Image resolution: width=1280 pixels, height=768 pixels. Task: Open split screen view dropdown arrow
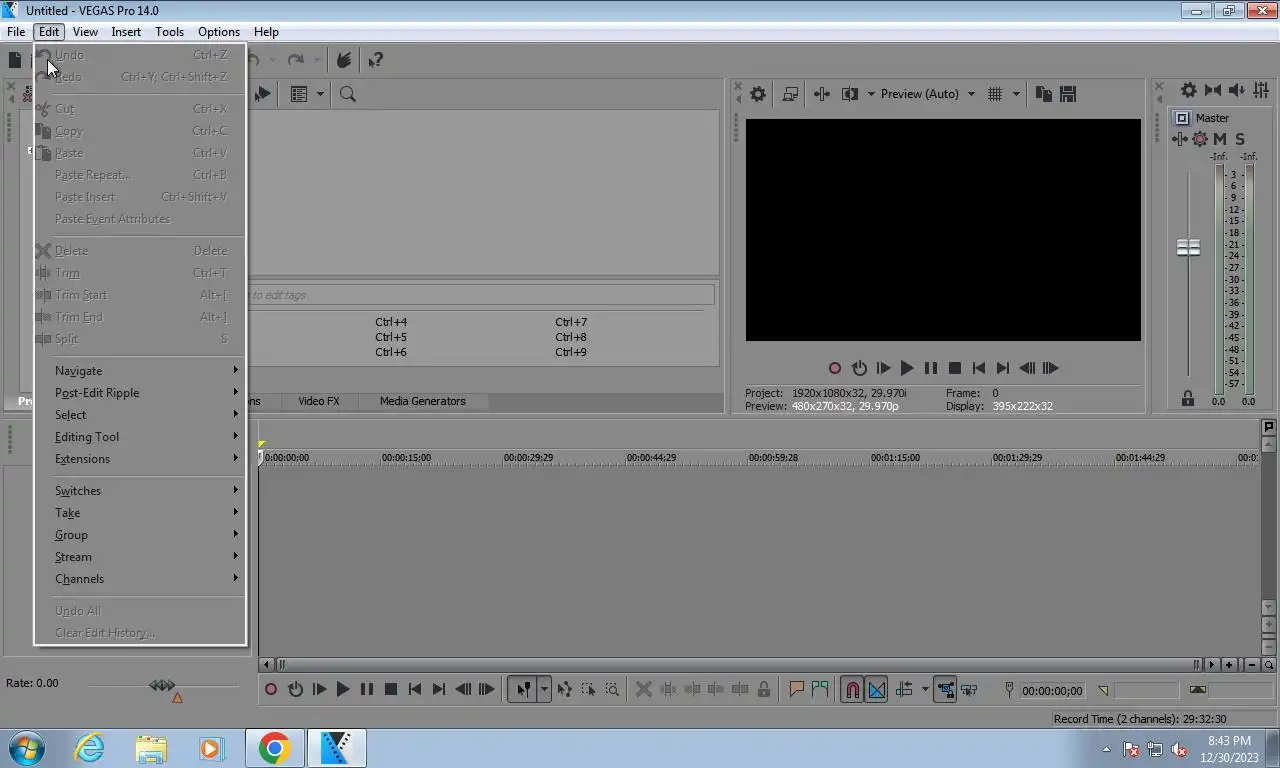[870, 94]
